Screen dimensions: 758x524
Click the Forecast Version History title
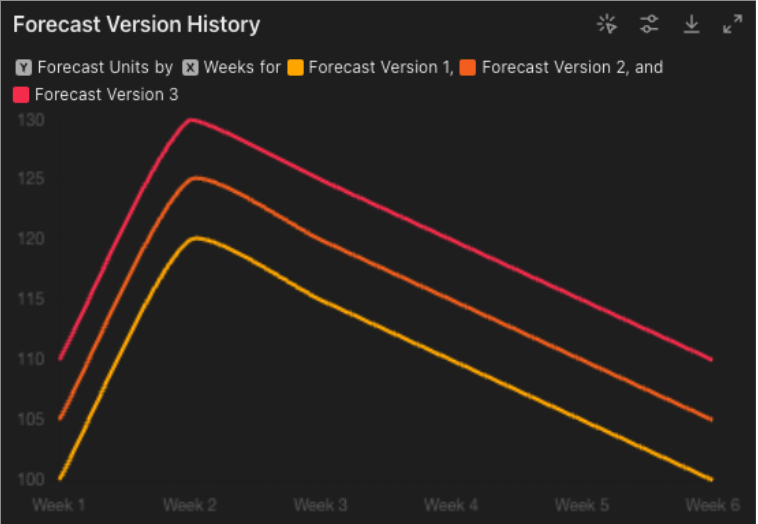(136, 25)
